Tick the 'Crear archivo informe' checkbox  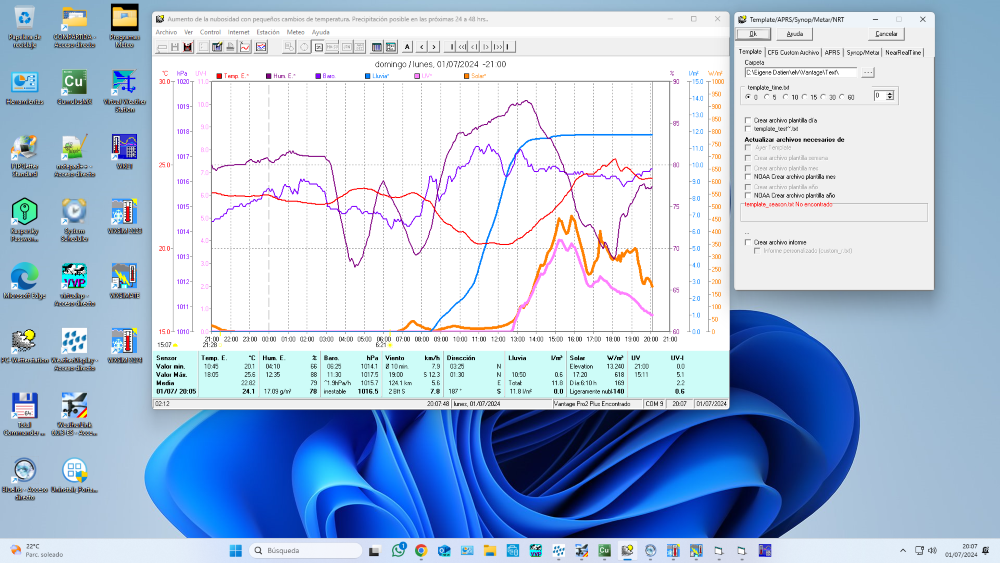coord(748,242)
